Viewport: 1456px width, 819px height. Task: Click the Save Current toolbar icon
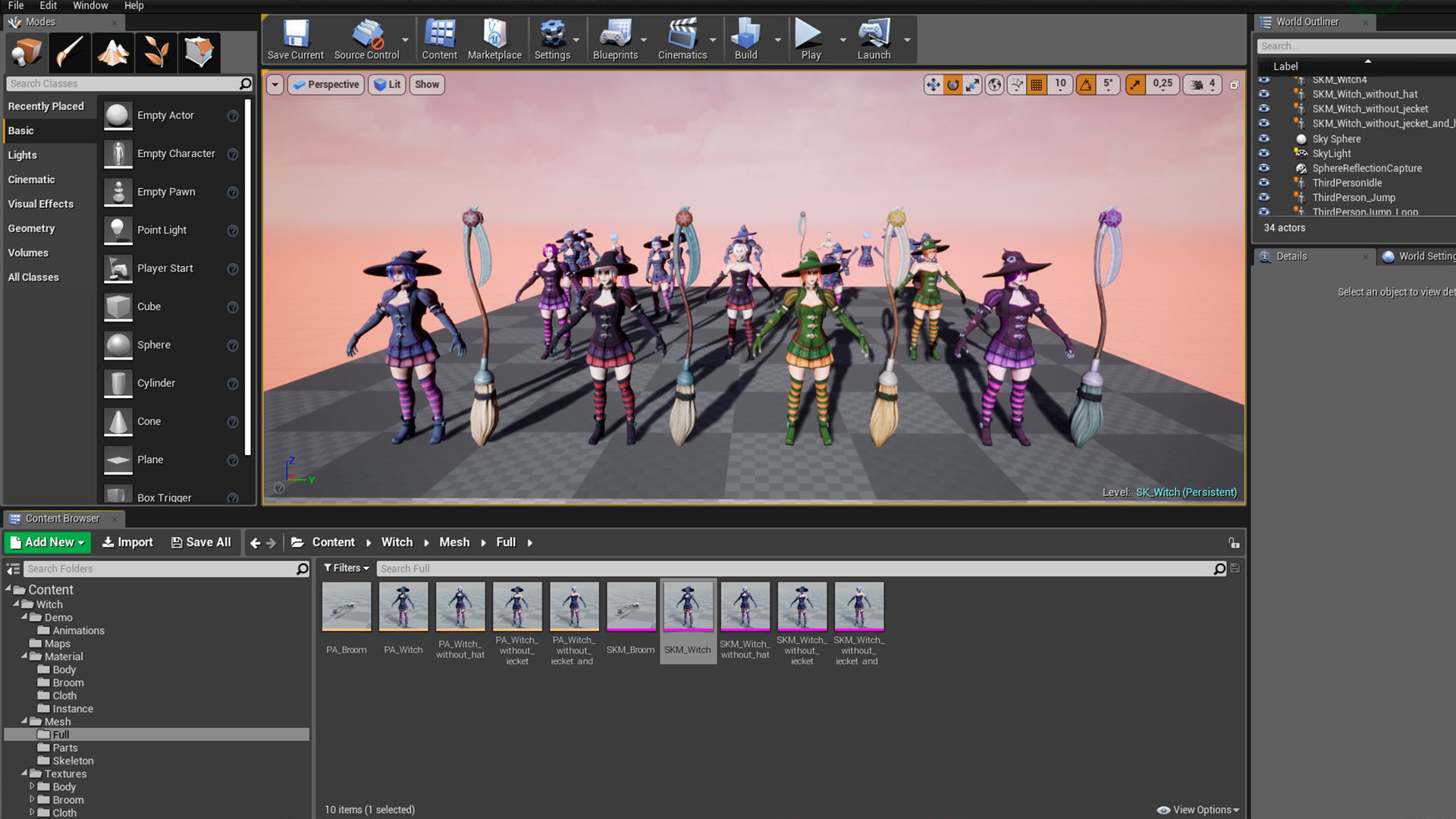pos(295,34)
